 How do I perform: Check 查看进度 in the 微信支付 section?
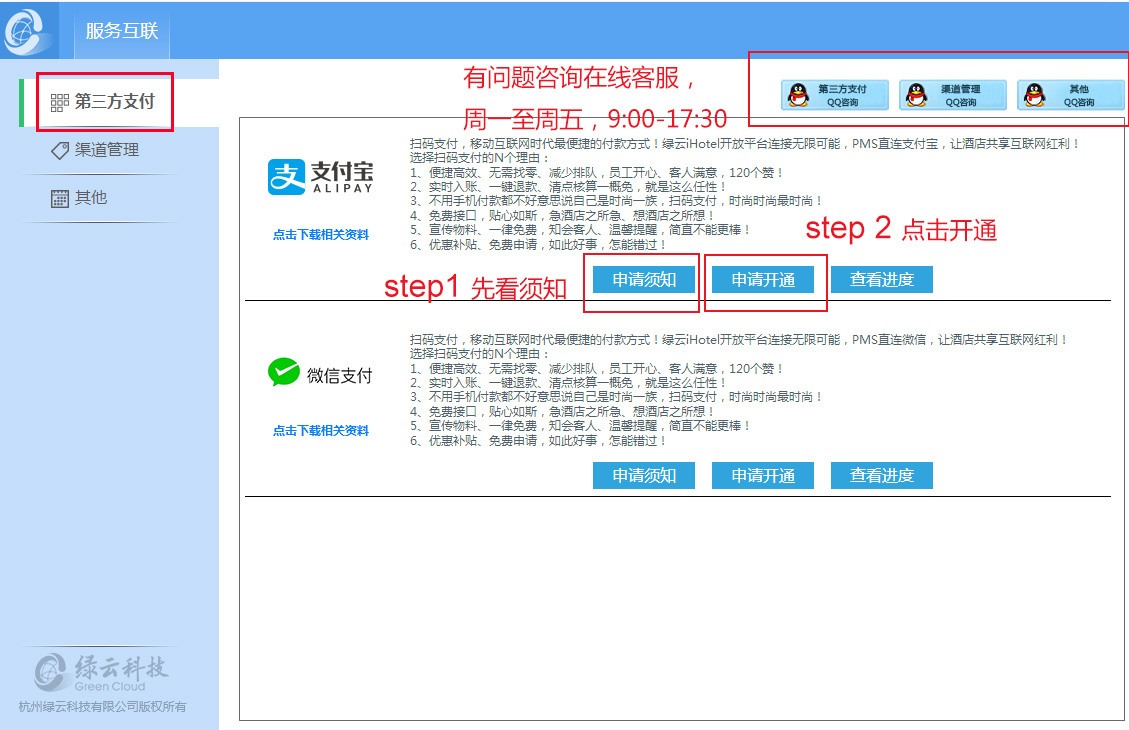point(881,475)
